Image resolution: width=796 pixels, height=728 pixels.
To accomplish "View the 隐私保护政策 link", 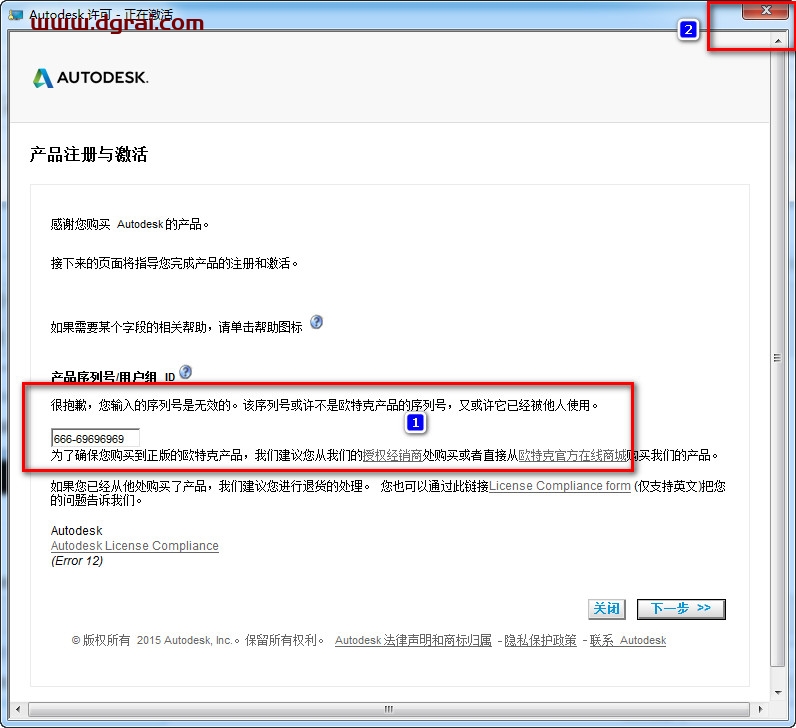I will click(540, 640).
